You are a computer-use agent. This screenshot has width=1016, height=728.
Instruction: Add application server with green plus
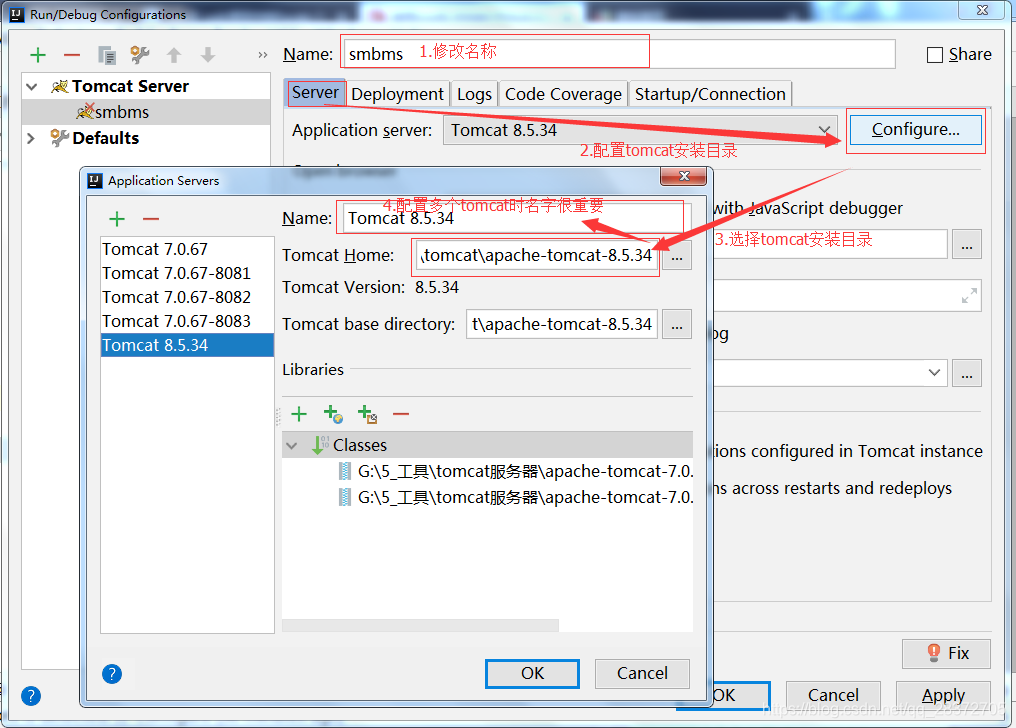pos(117,219)
